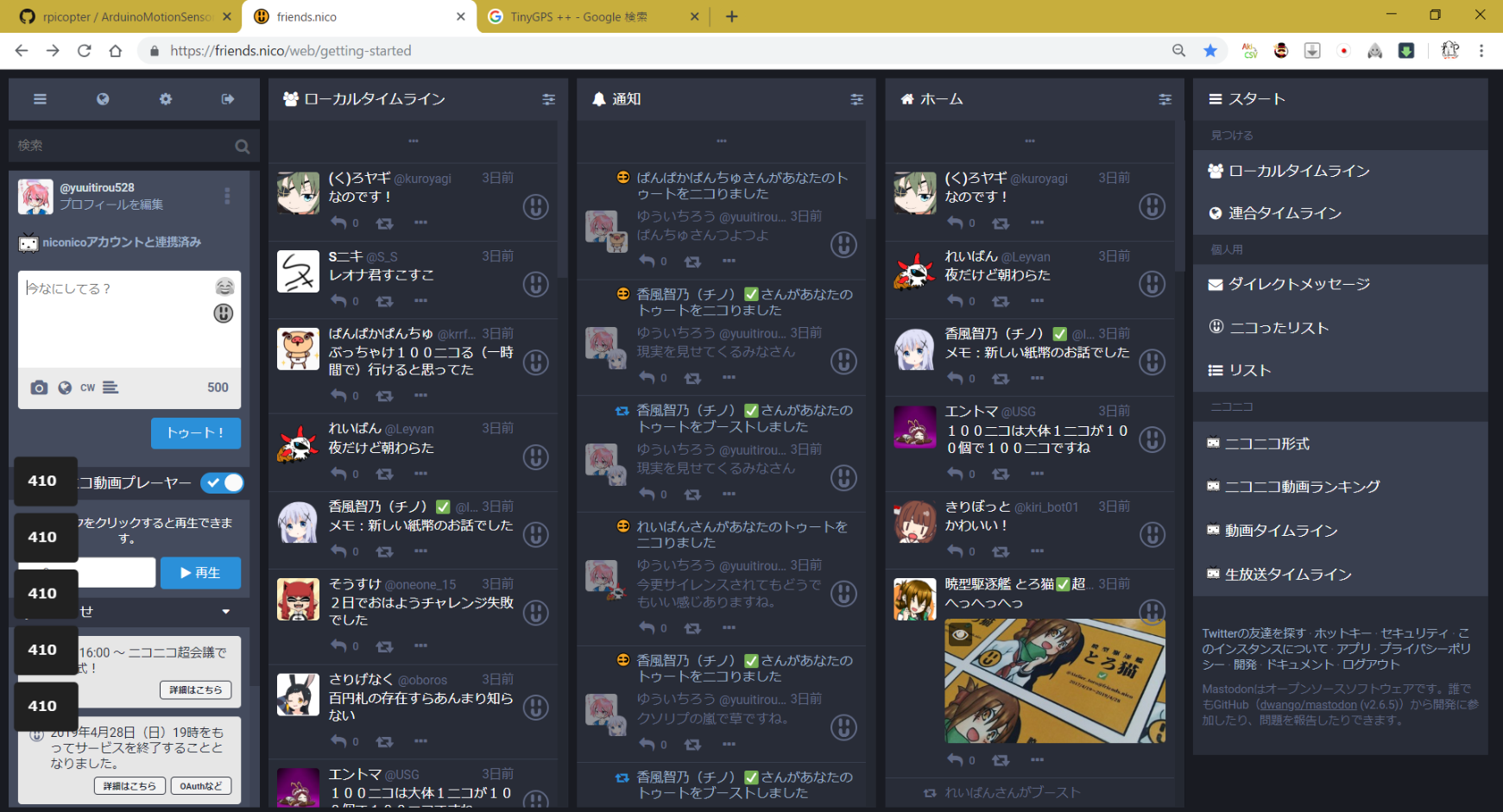Toggle the Niconico video player switch
This screenshot has width=1503, height=812.
[223, 483]
